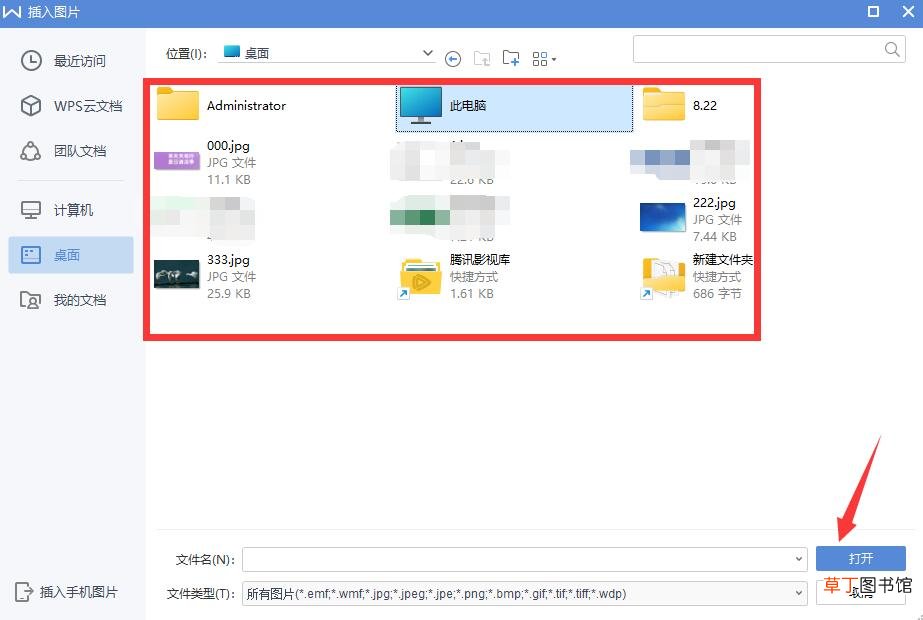Open 我的文档 in the sidebar
This screenshot has height=620, width=923.
tap(64, 300)
